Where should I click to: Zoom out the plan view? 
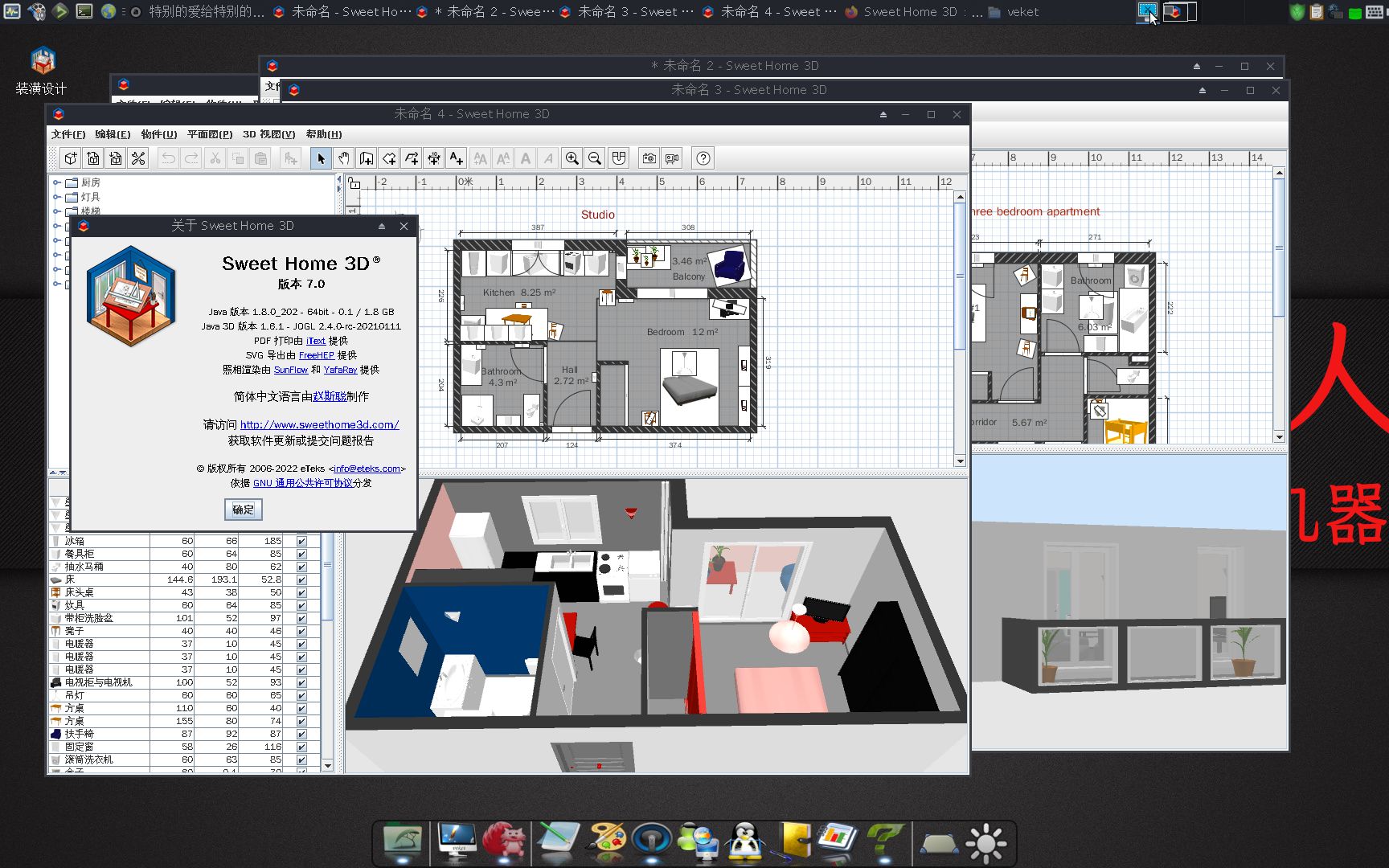(594, 158)
